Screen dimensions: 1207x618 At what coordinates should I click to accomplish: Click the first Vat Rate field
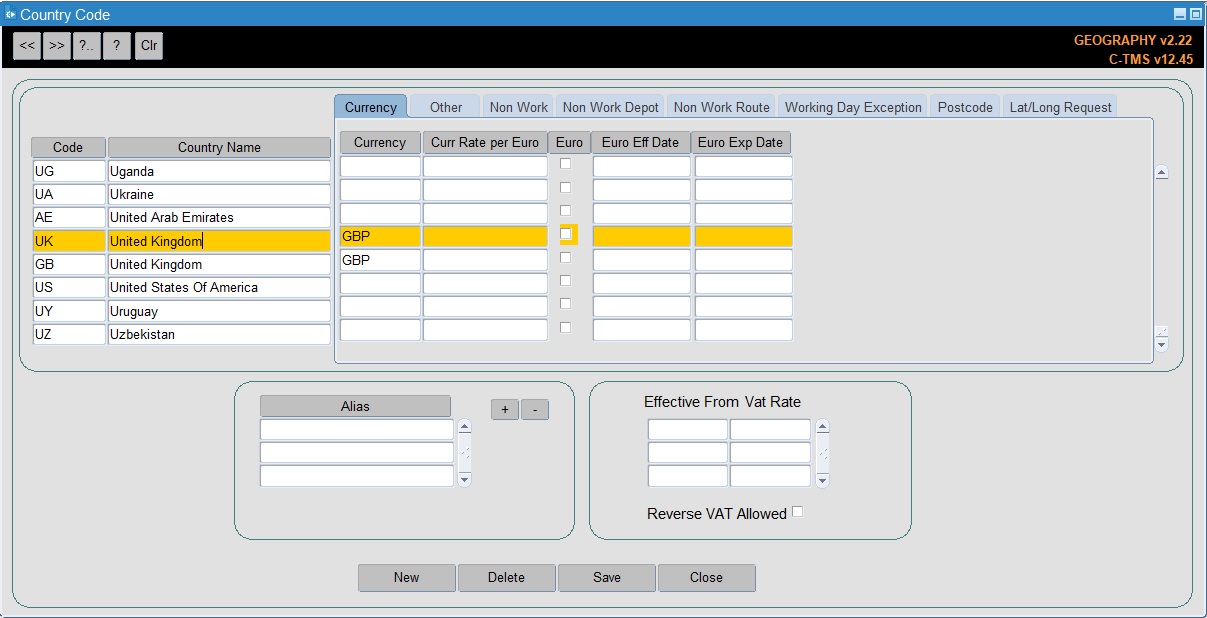770,430
